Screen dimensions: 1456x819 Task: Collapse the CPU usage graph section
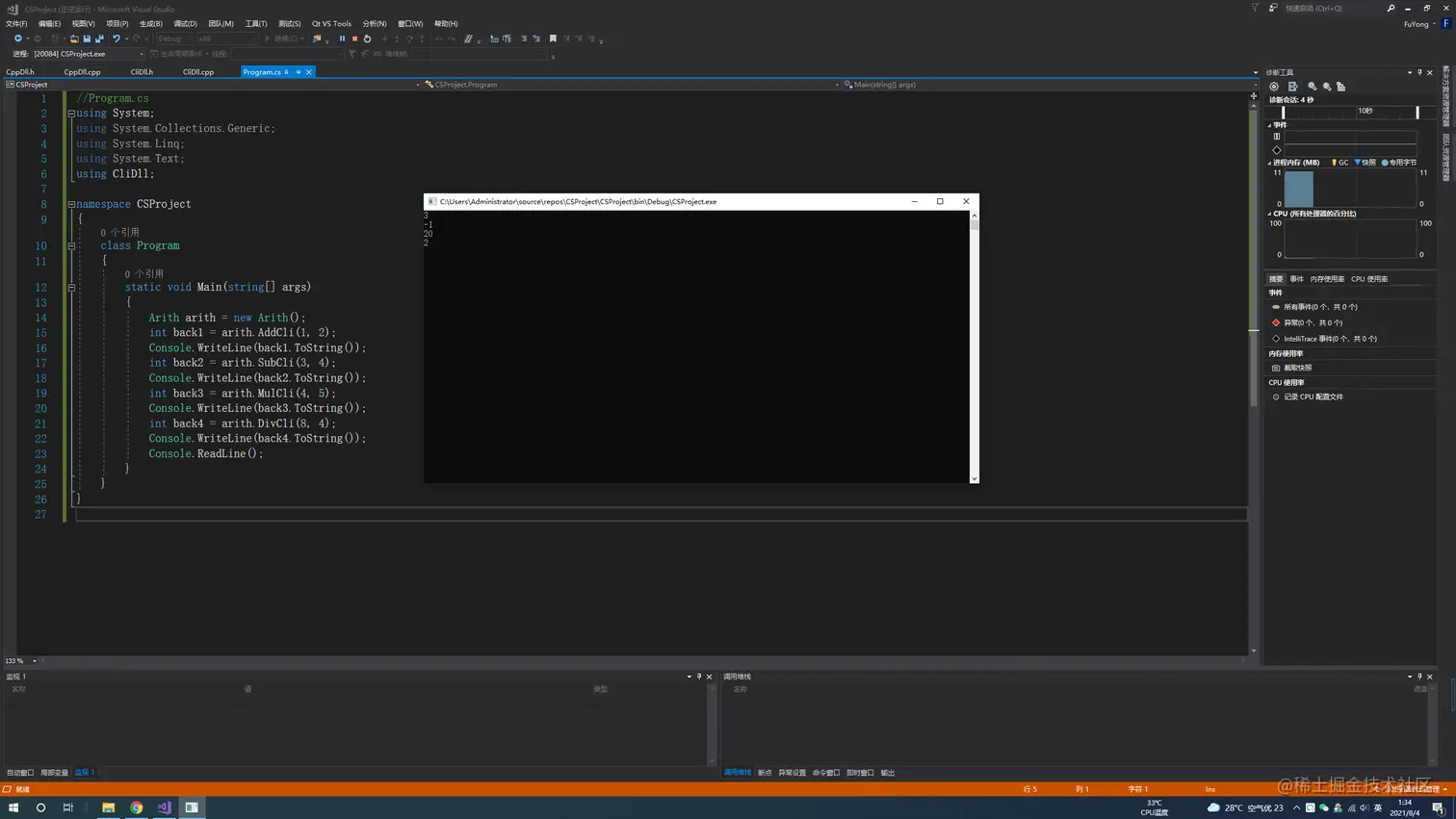tap(1270, 214)
